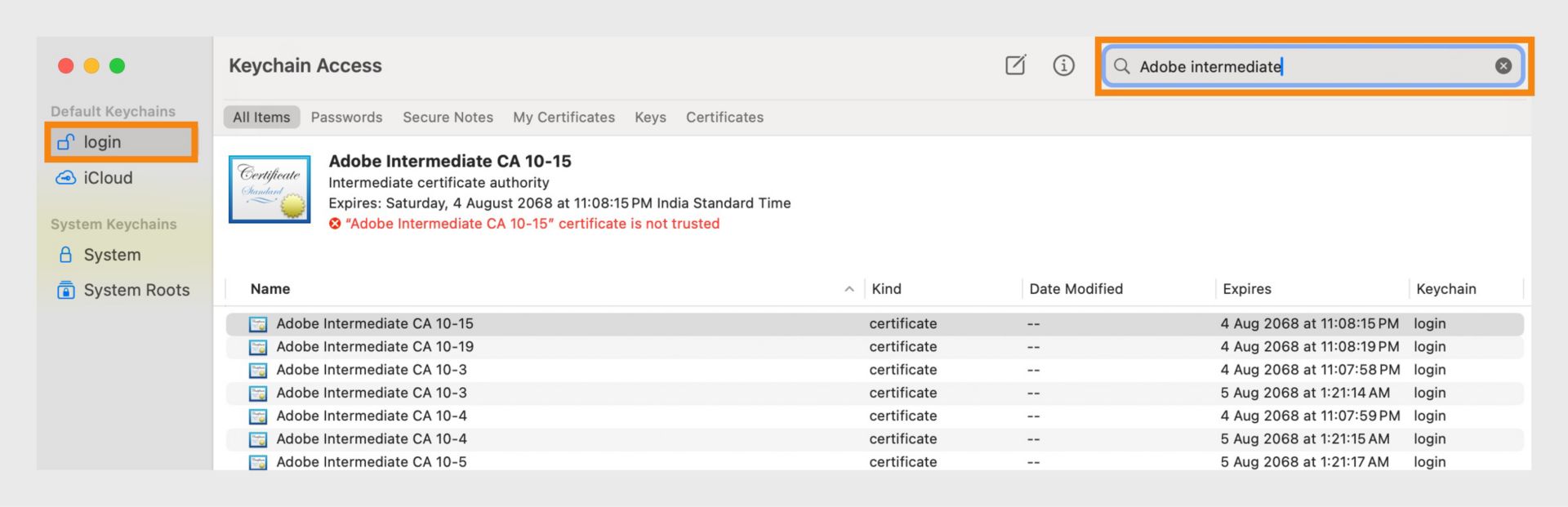Select Adobe Intermediate CA 10-19 certificate row

coord(375,347)
